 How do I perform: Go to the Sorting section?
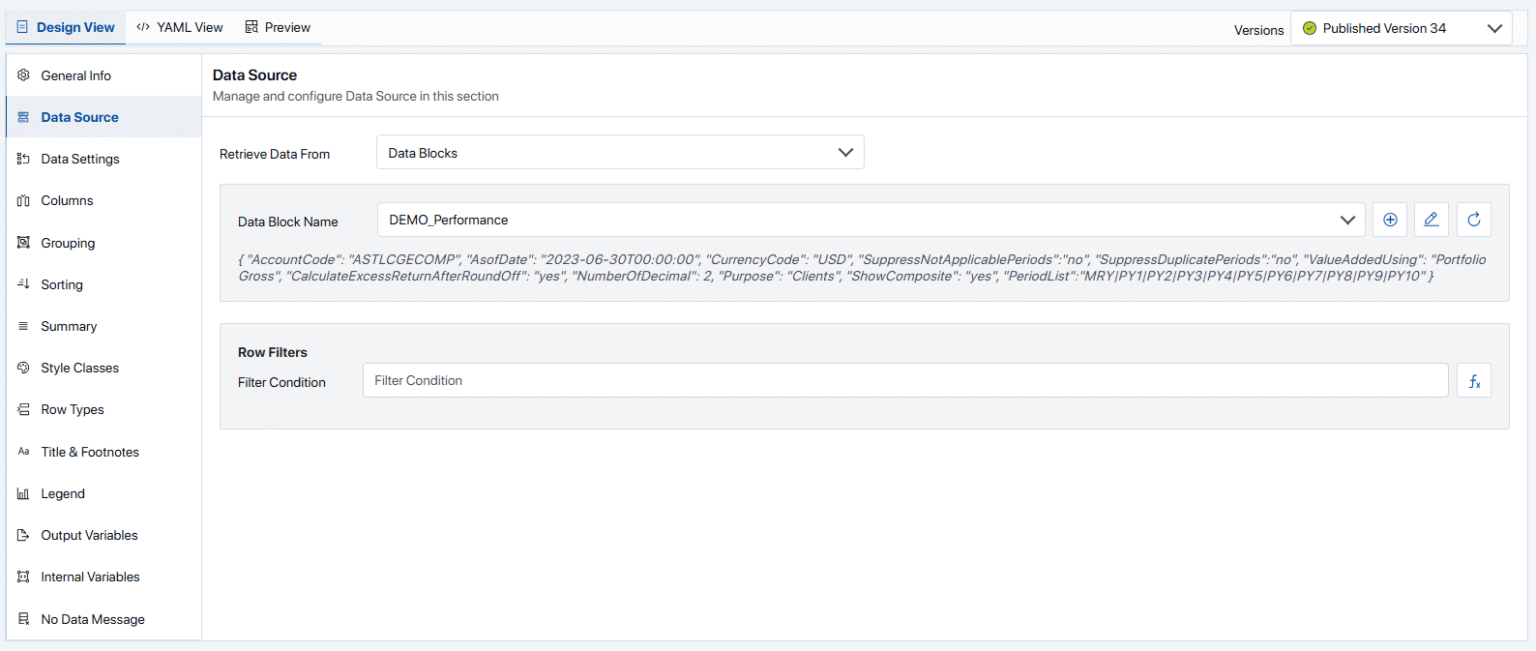click(104, 285)
